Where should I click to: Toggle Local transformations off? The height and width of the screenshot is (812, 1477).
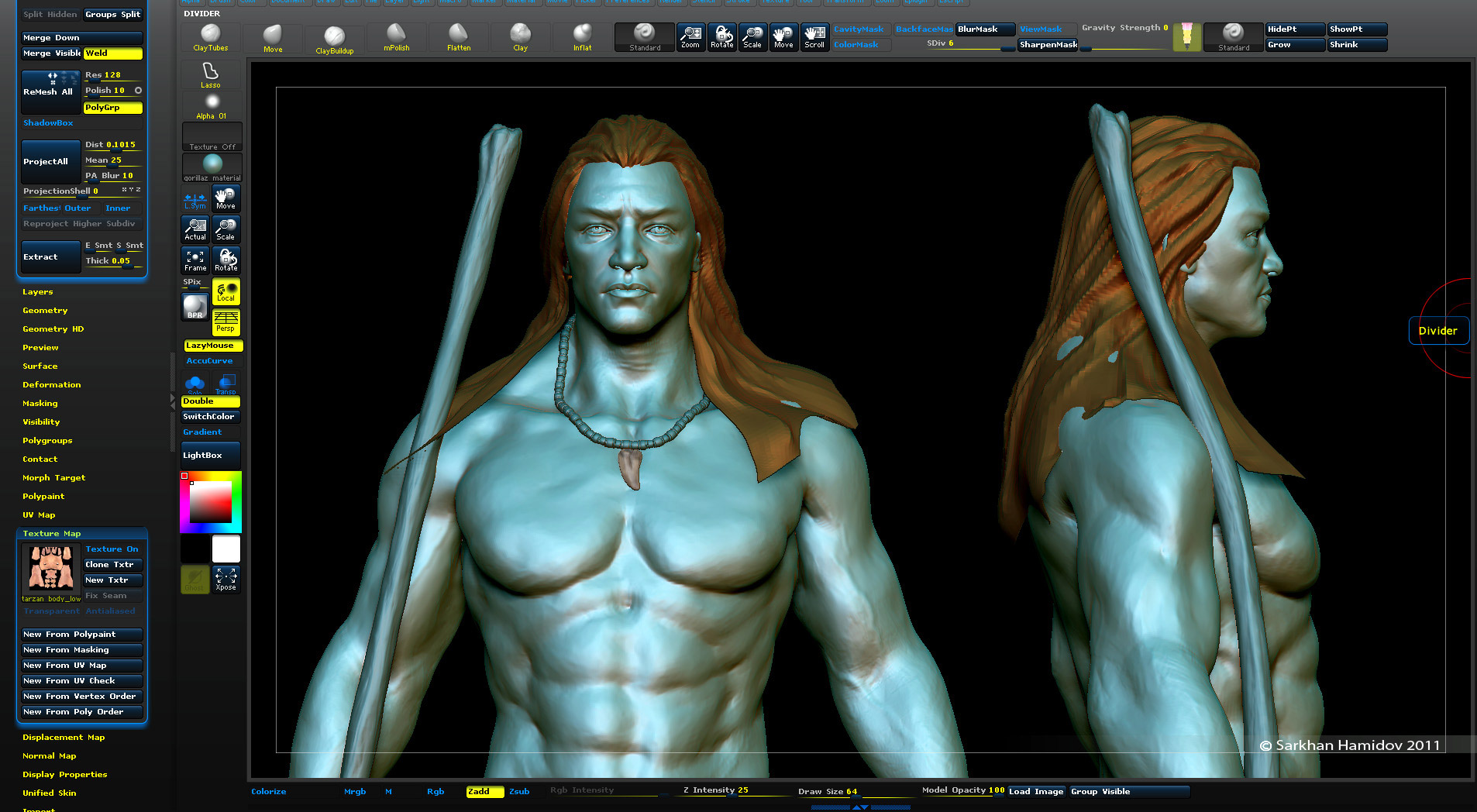tap(226, 291)
